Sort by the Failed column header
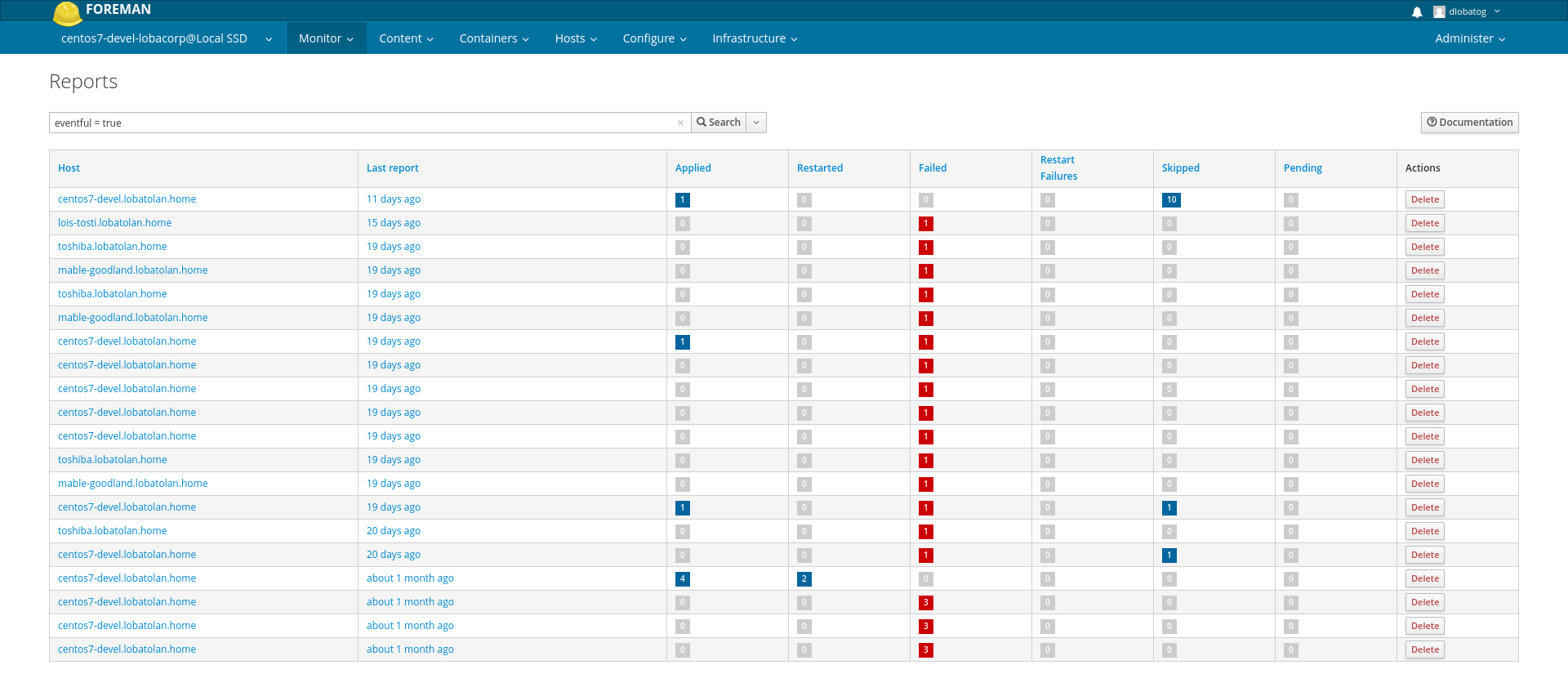The width and height of the screenshot is (1568, 674). (x=932, y=168)
